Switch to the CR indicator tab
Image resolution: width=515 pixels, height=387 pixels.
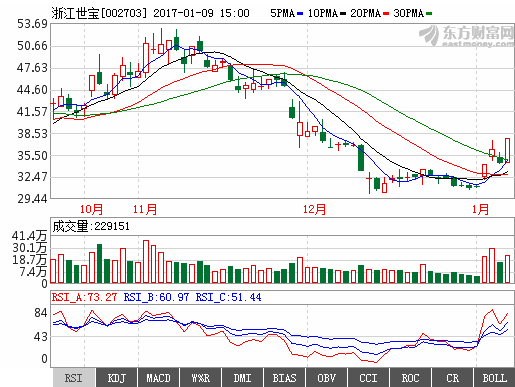(452, 378)
